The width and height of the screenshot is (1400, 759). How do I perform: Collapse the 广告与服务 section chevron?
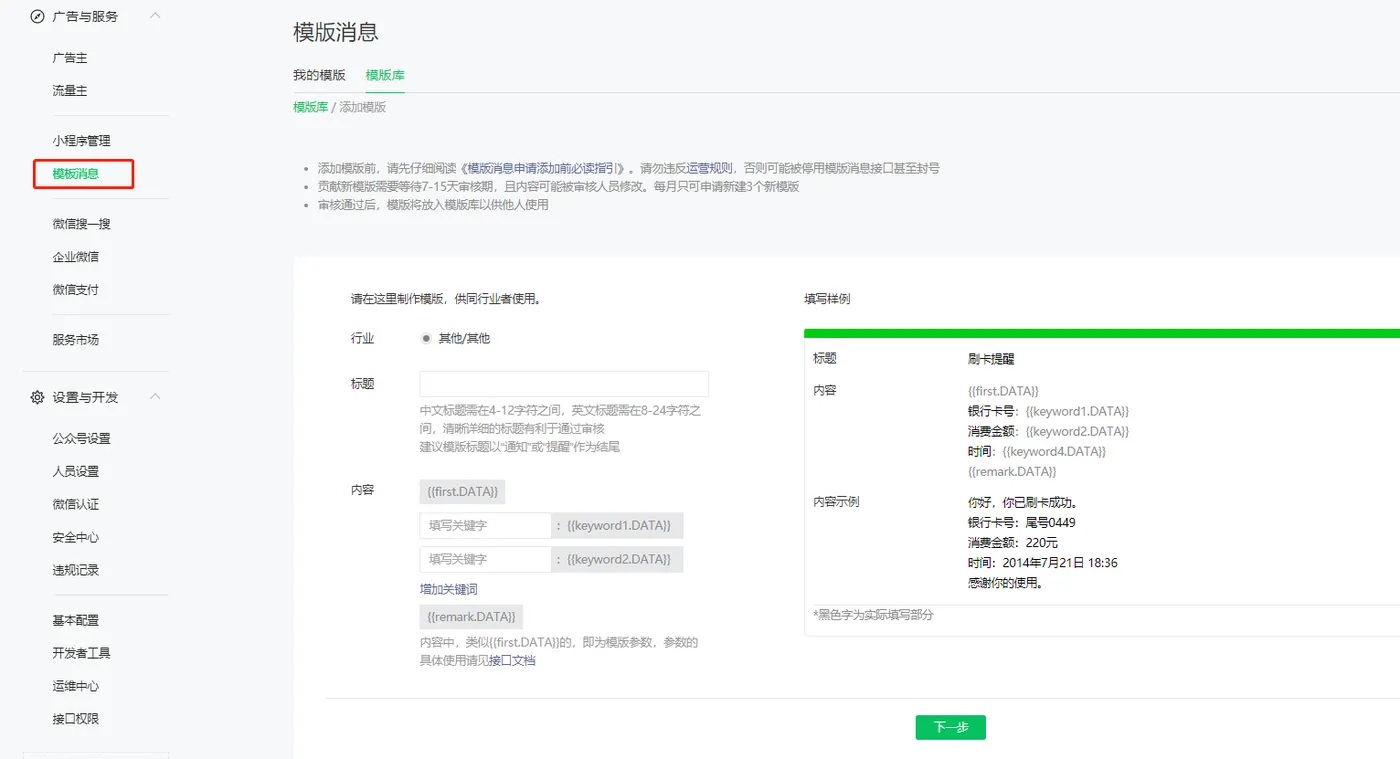click(155, 16)
